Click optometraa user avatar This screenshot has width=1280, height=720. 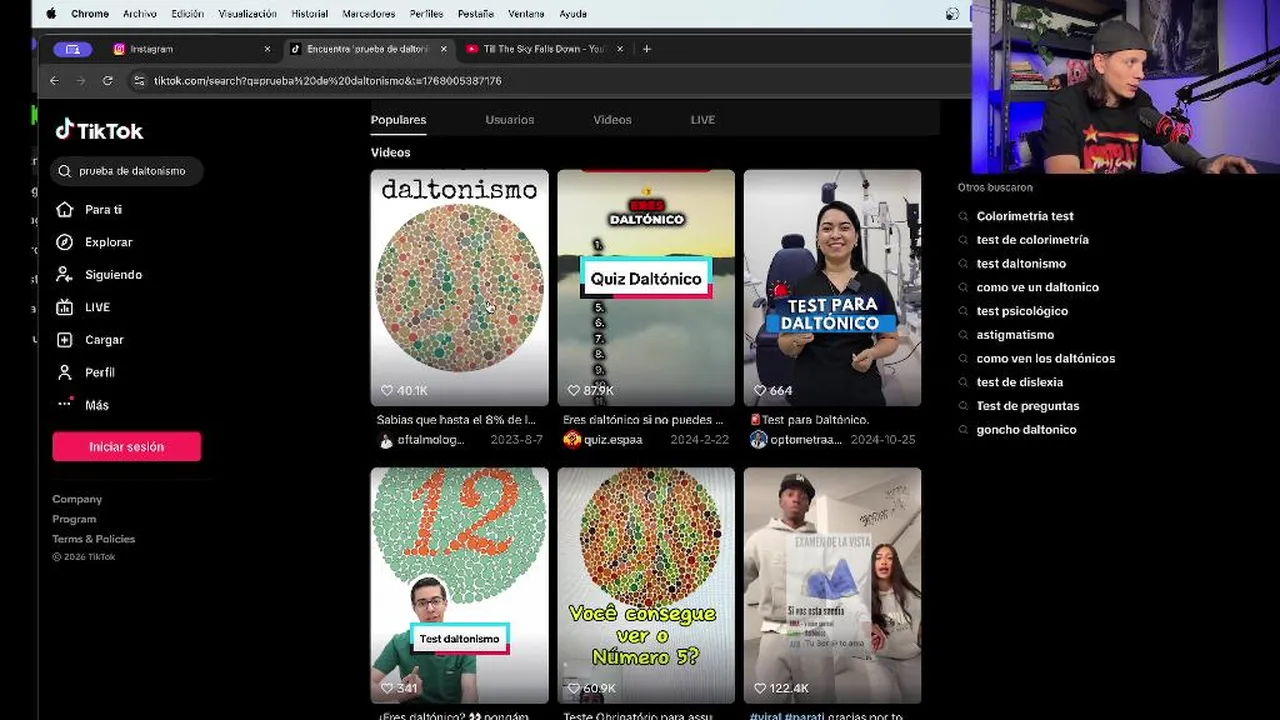pyautogui.click(x=759, y=440)
